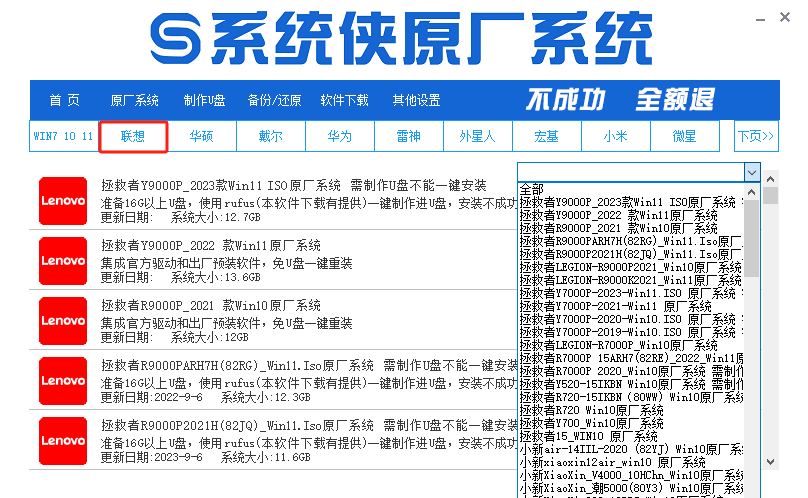
Task: Choose 拯救者Y7000P-2021-Win11 原厂系统 in dropdown
Action: [x=631, y=306]
